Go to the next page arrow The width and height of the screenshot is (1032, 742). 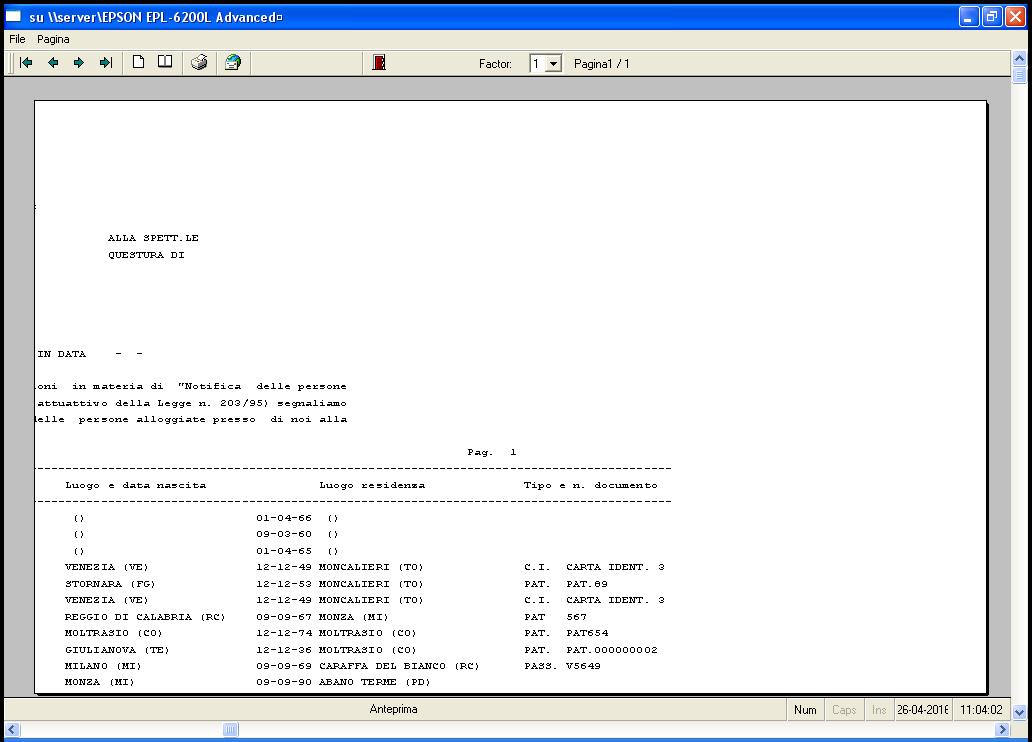tap(79, 63)
